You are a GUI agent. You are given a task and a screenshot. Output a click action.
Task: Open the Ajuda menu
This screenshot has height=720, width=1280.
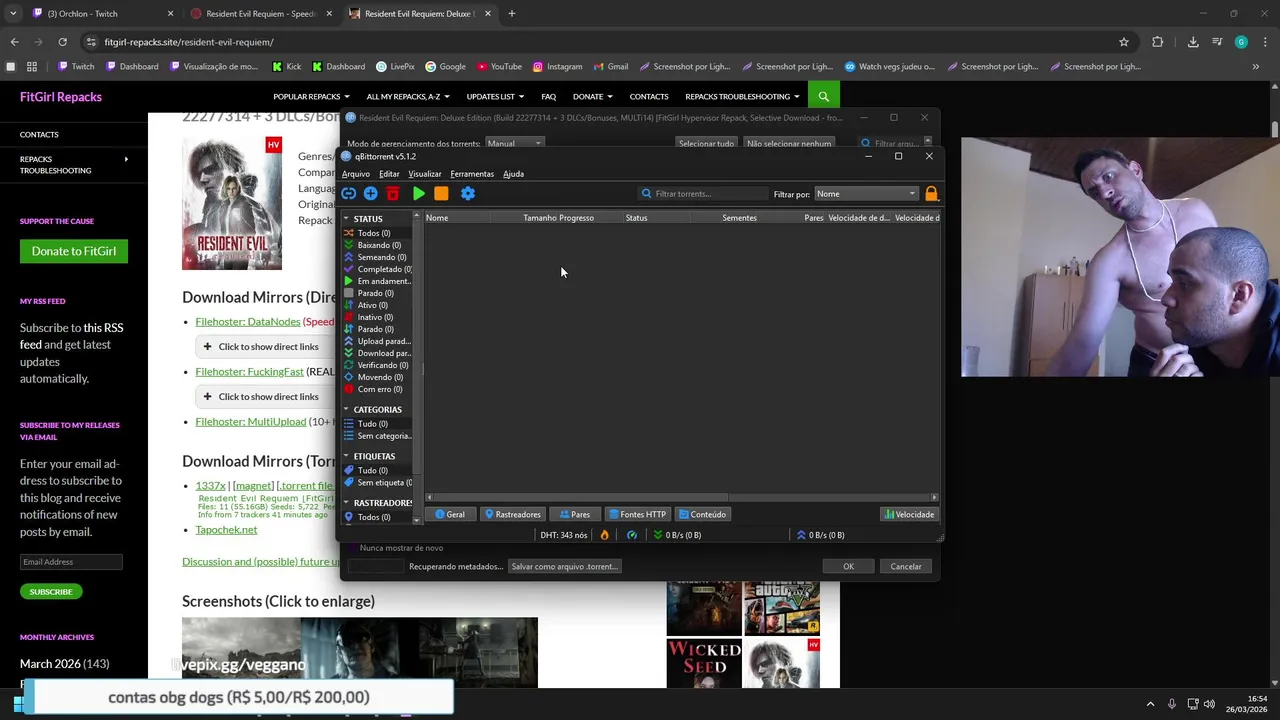pos(513,174)
